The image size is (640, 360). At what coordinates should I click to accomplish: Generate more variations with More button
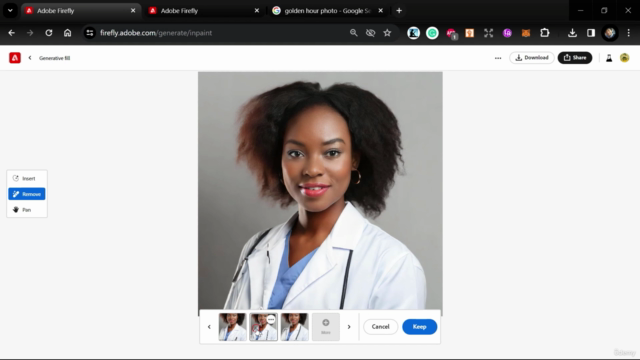[326, 327]
